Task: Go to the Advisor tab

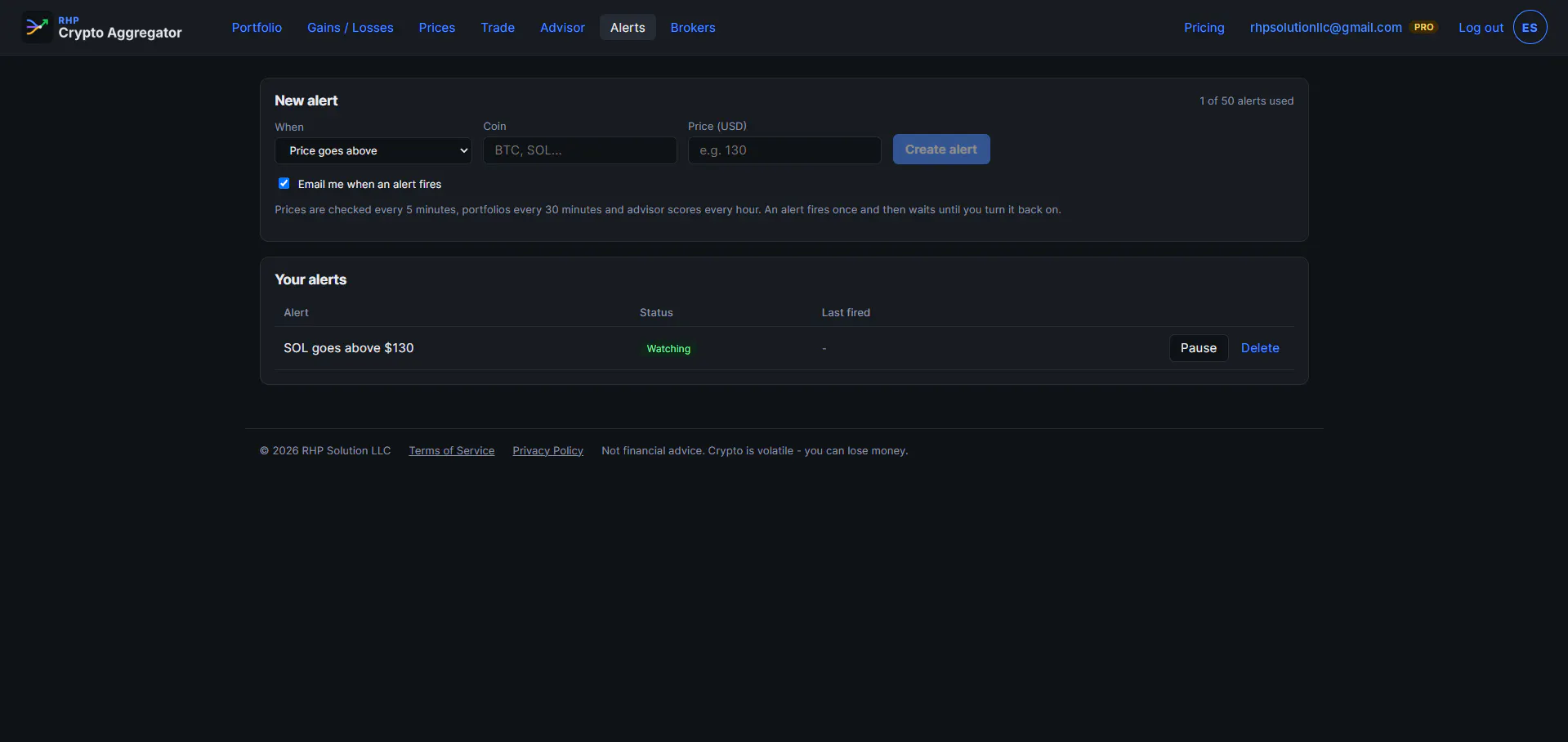Action: [x=562, y=27]
